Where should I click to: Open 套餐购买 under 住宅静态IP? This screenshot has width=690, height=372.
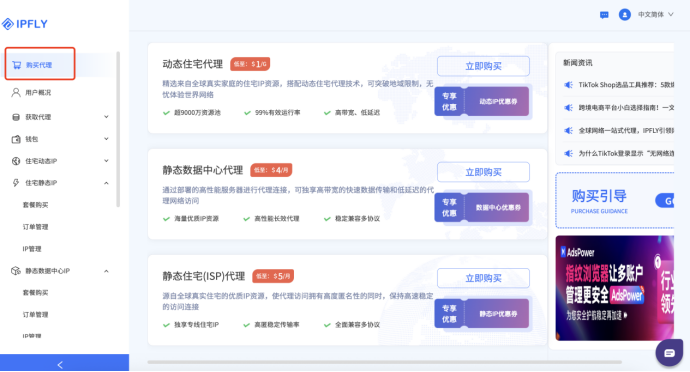[36, 205]
